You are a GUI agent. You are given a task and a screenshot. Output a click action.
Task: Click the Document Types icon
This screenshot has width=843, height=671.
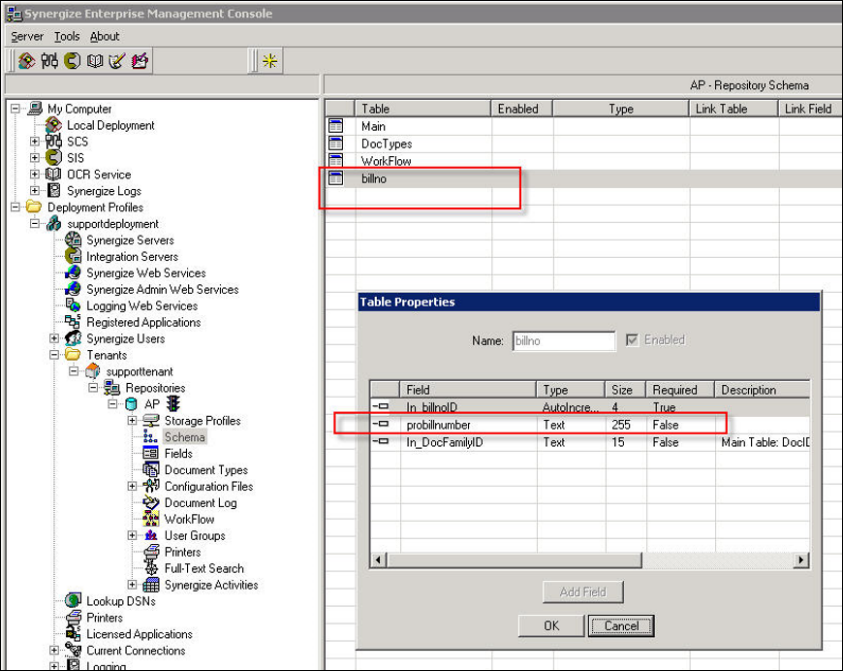(151, 469)
